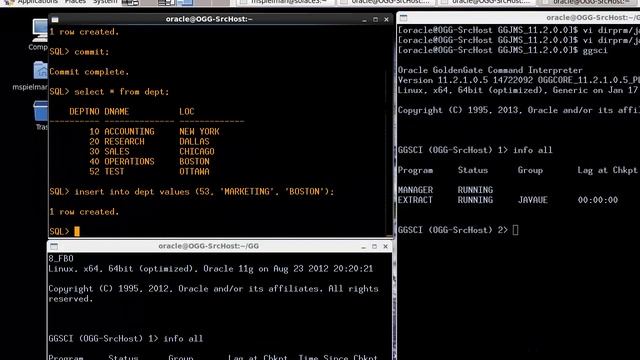The width and height of the screenshot is (640, 360).
Task: Click the 00:00:00 lag value
Action: pos(598,200)
